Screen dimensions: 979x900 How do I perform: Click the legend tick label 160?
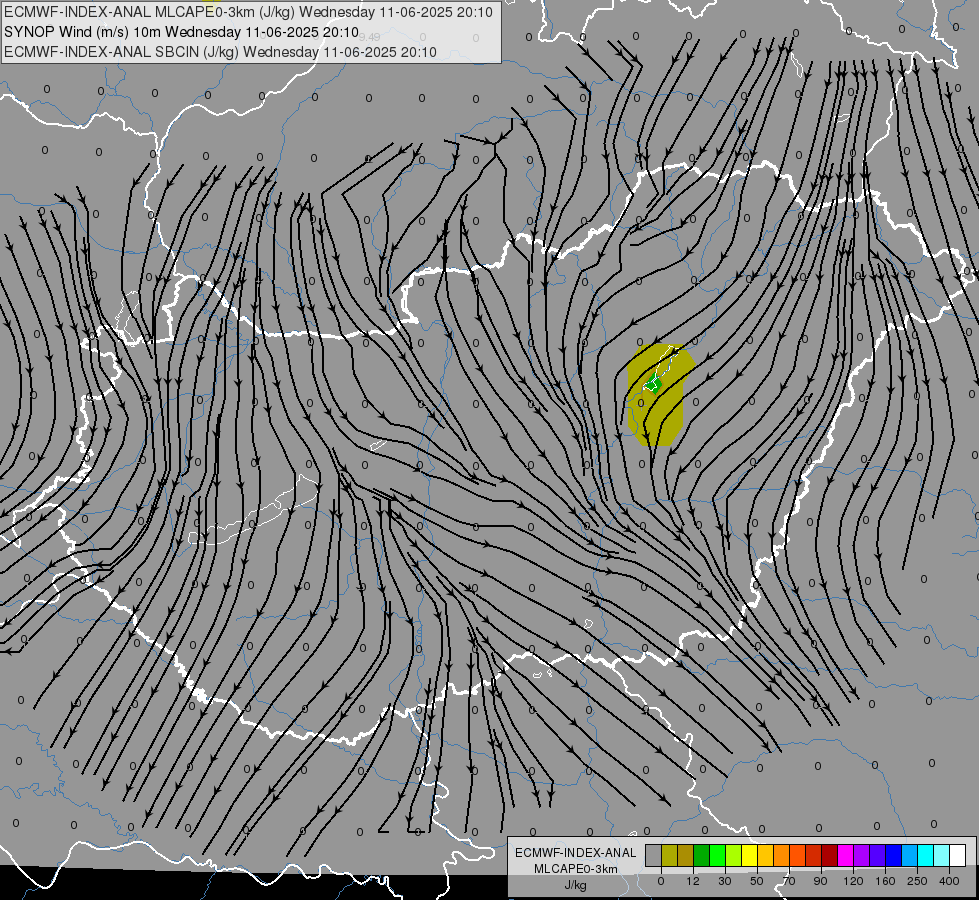pyautogui.click(x=885, y=881)
